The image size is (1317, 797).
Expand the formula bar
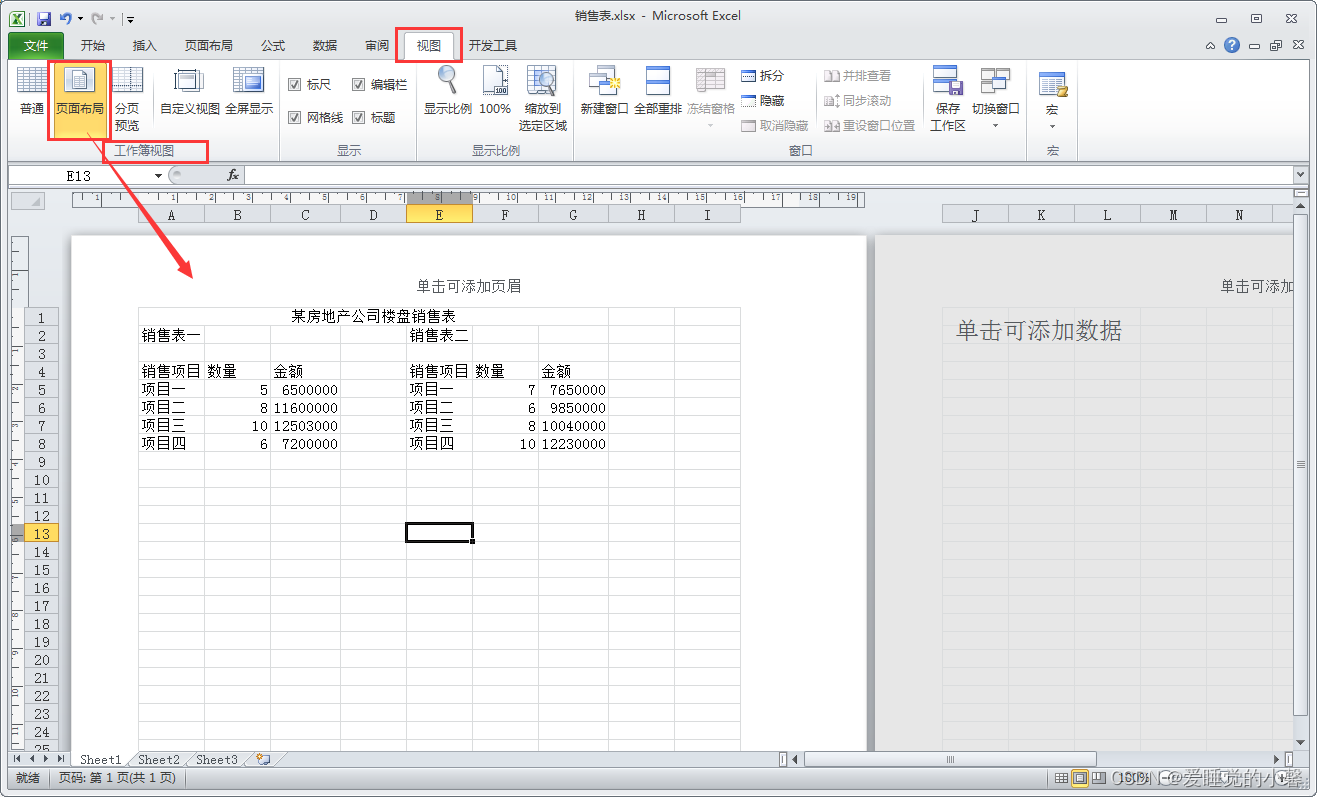click(x=1300, y=175)
